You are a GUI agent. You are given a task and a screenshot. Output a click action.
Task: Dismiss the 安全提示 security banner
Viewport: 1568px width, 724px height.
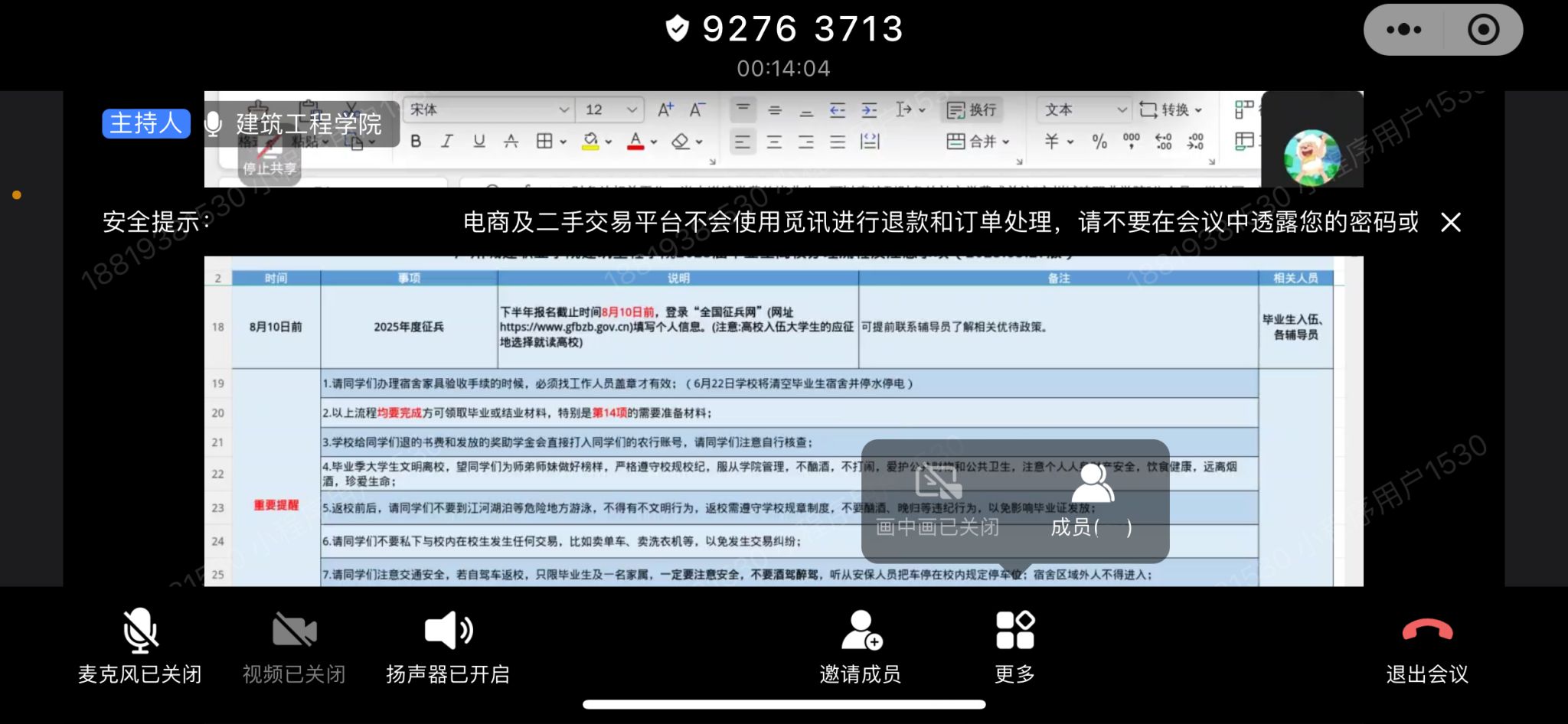pyautogui.click(x=1450, y=223)
